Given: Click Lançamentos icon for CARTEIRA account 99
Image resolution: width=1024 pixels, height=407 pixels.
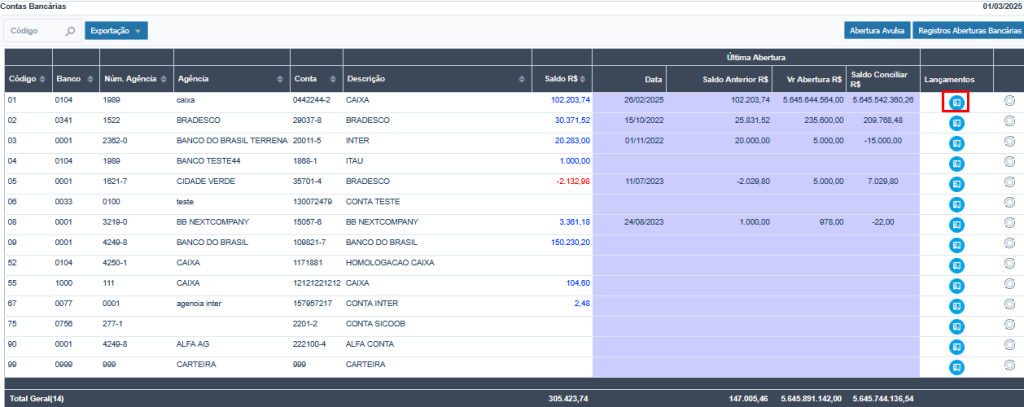Looking at the screenshot, I should (x=956, y=367).
